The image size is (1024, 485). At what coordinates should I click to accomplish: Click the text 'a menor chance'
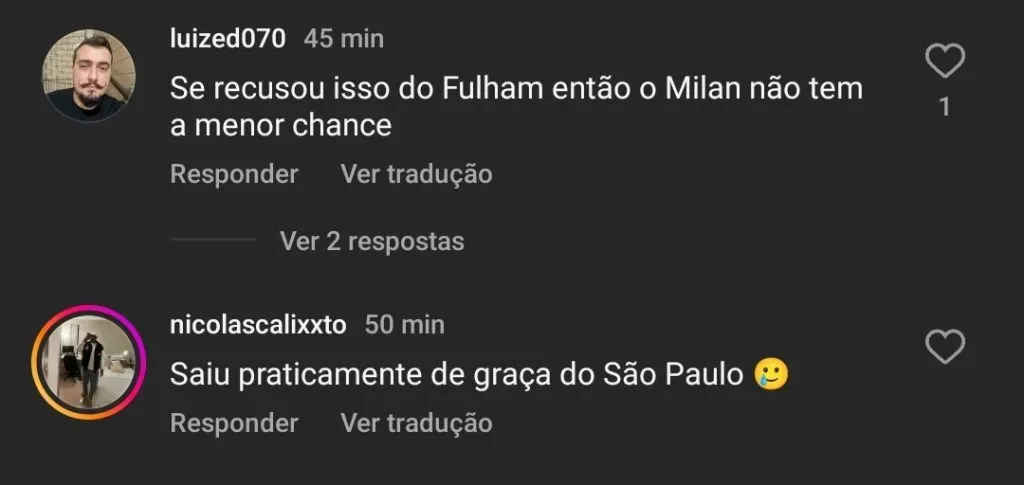[280, 126]
